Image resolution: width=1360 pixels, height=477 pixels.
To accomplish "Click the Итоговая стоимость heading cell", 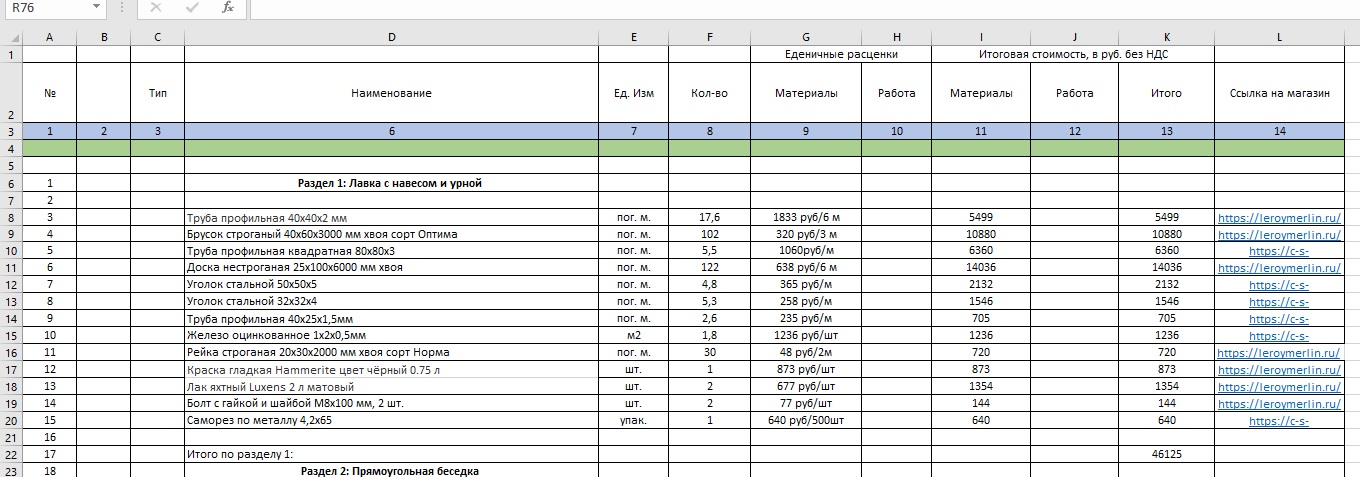I will [1073, 54].
